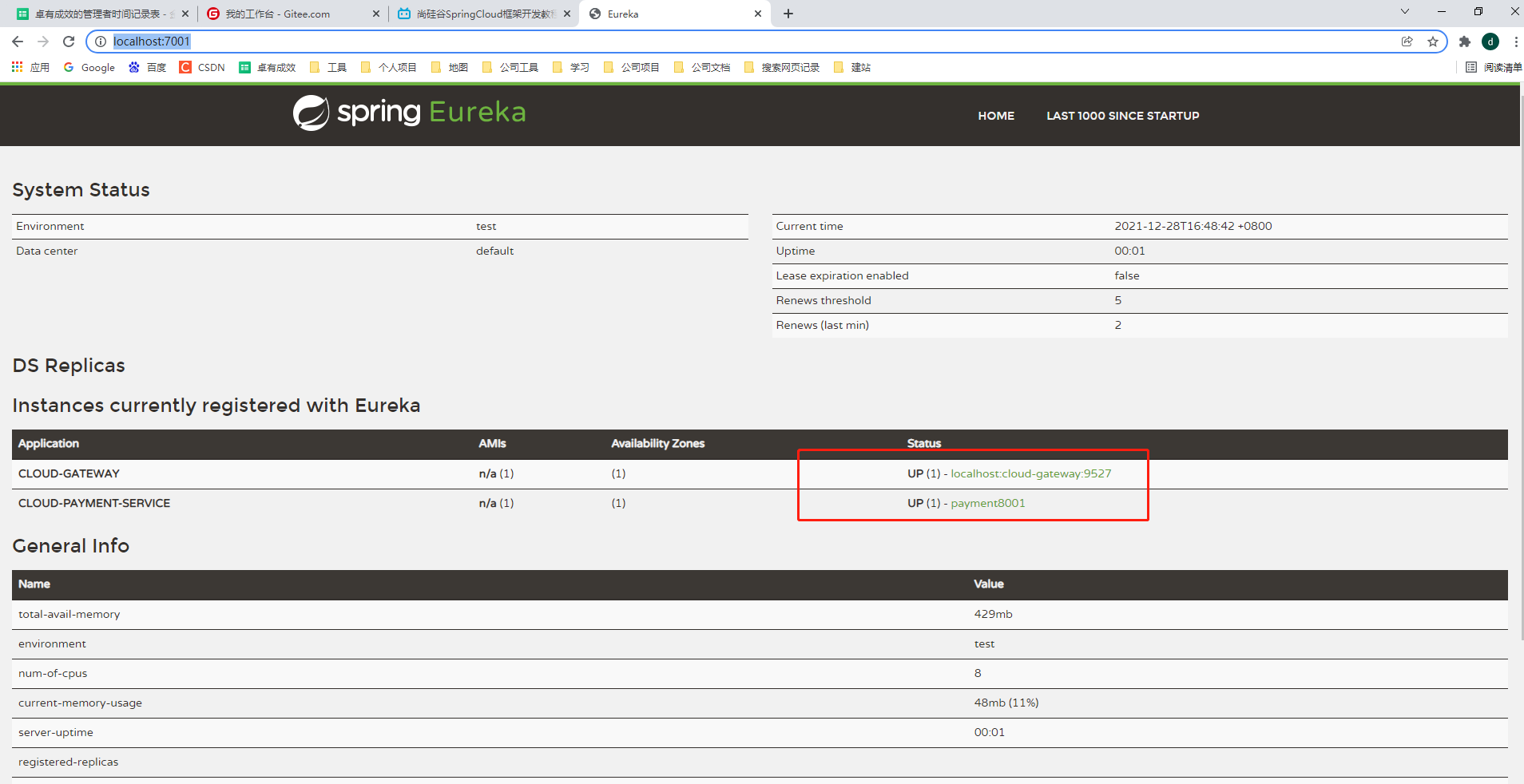This screenshot has width=1524, height=784.
Task: Expand the 公司工具 bookmark folder
Action: coord(510,67)
